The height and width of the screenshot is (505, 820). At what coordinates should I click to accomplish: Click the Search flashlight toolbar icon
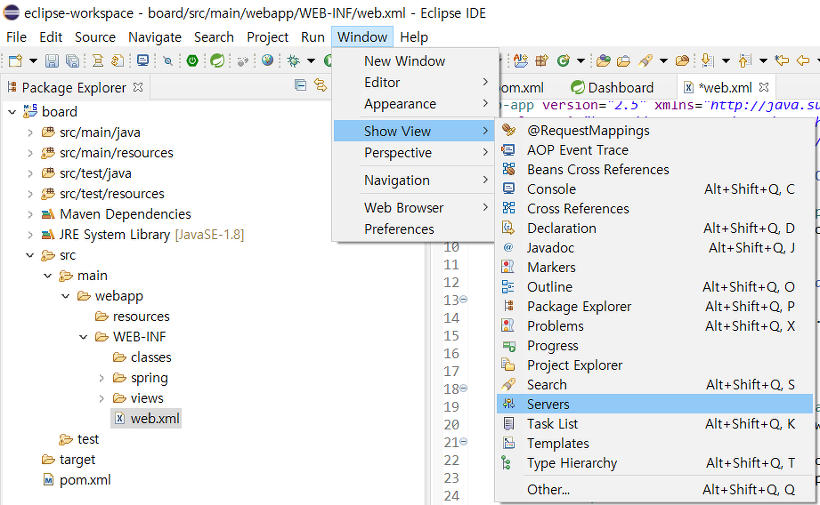coord(645,61)
